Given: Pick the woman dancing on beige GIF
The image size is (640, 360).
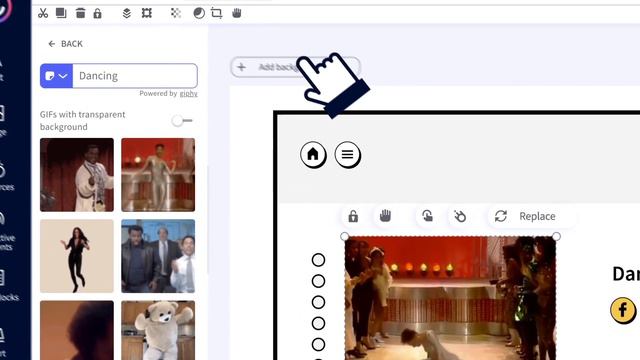Looking at the screenshot, I should pos(77,256).
